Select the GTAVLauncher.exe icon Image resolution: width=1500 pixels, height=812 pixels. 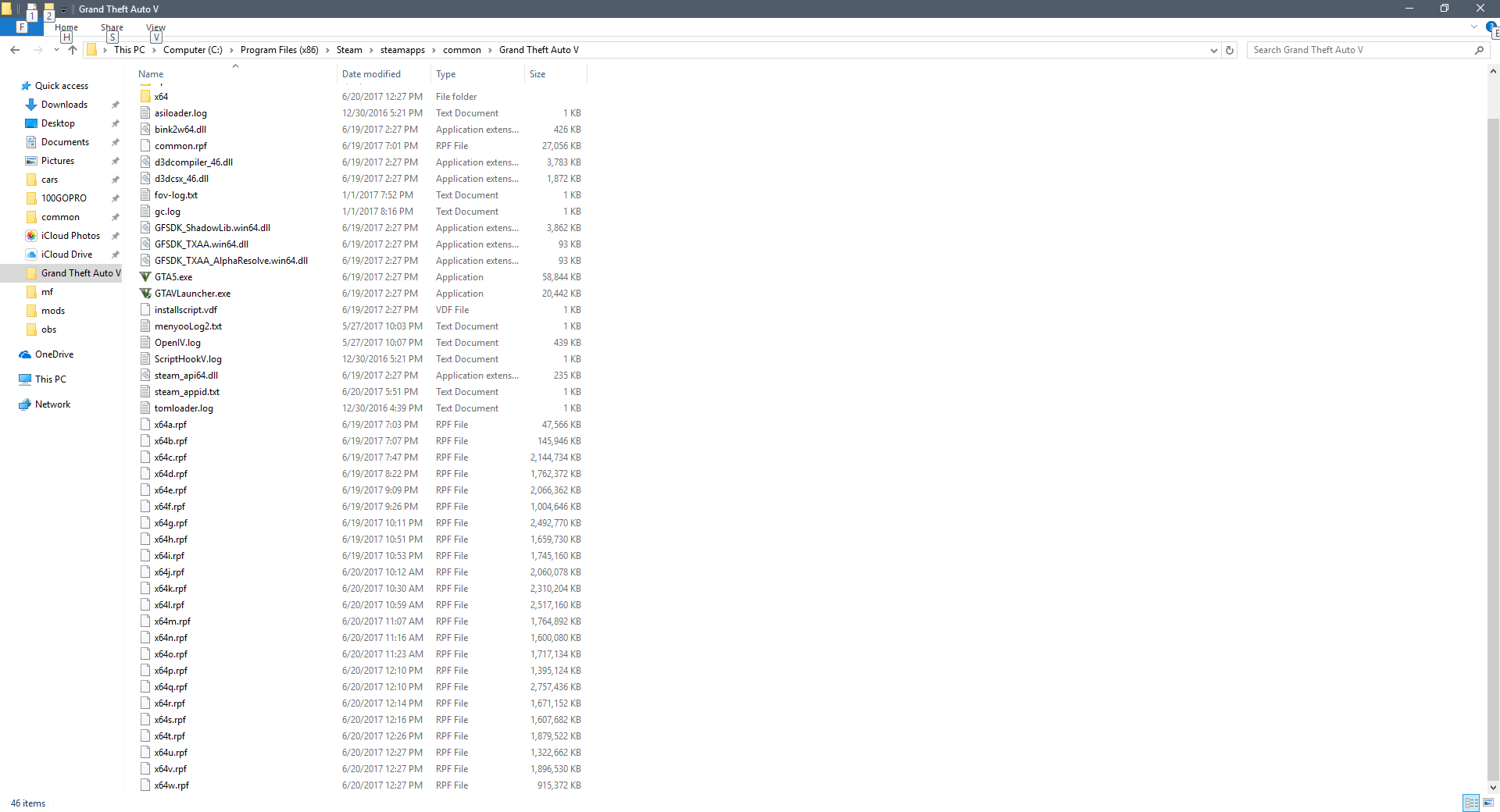pos(145,294)
